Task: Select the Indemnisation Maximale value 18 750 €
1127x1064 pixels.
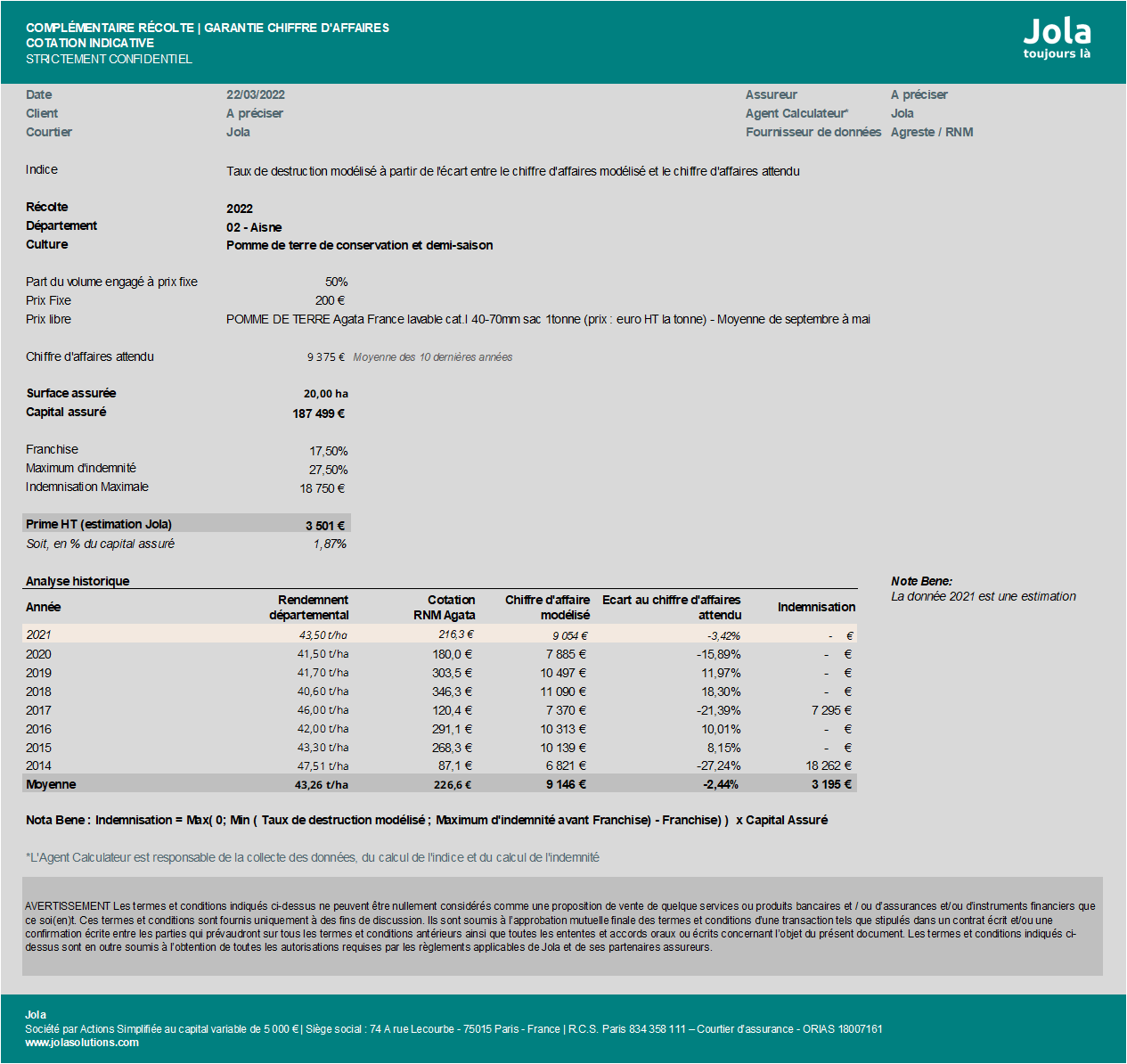Action: pyautogui.click(x=323, y=488)
